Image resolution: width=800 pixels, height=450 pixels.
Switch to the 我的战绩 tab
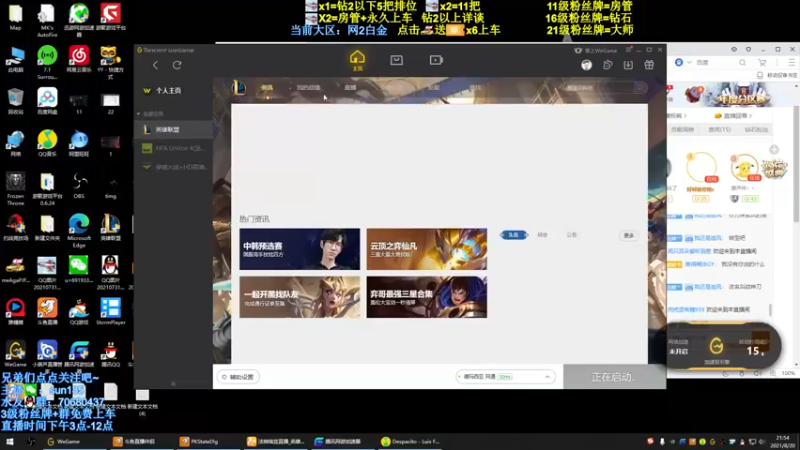(x=308, y=88)
